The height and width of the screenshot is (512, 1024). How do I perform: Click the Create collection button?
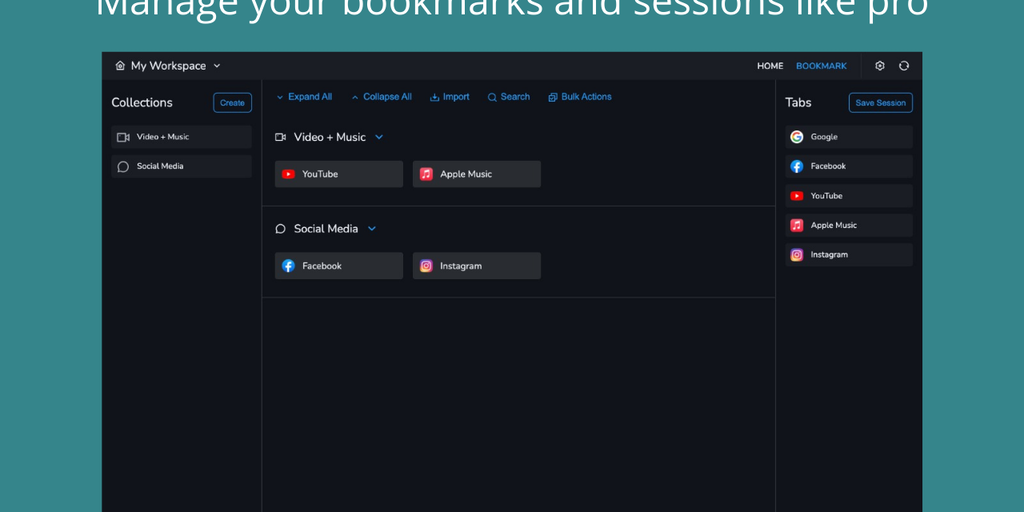coord(232,103)
